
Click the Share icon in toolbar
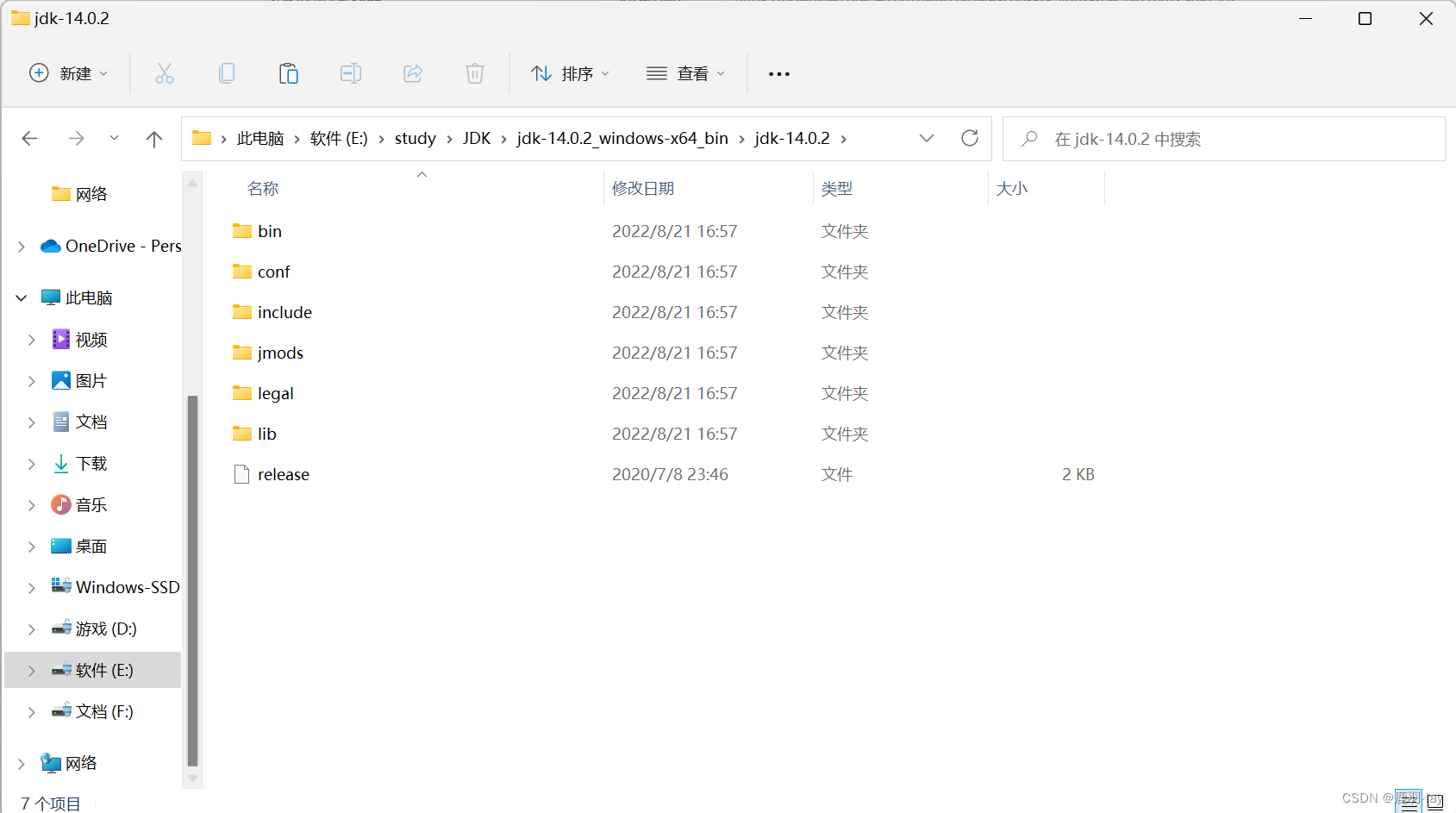click(413, 74)
